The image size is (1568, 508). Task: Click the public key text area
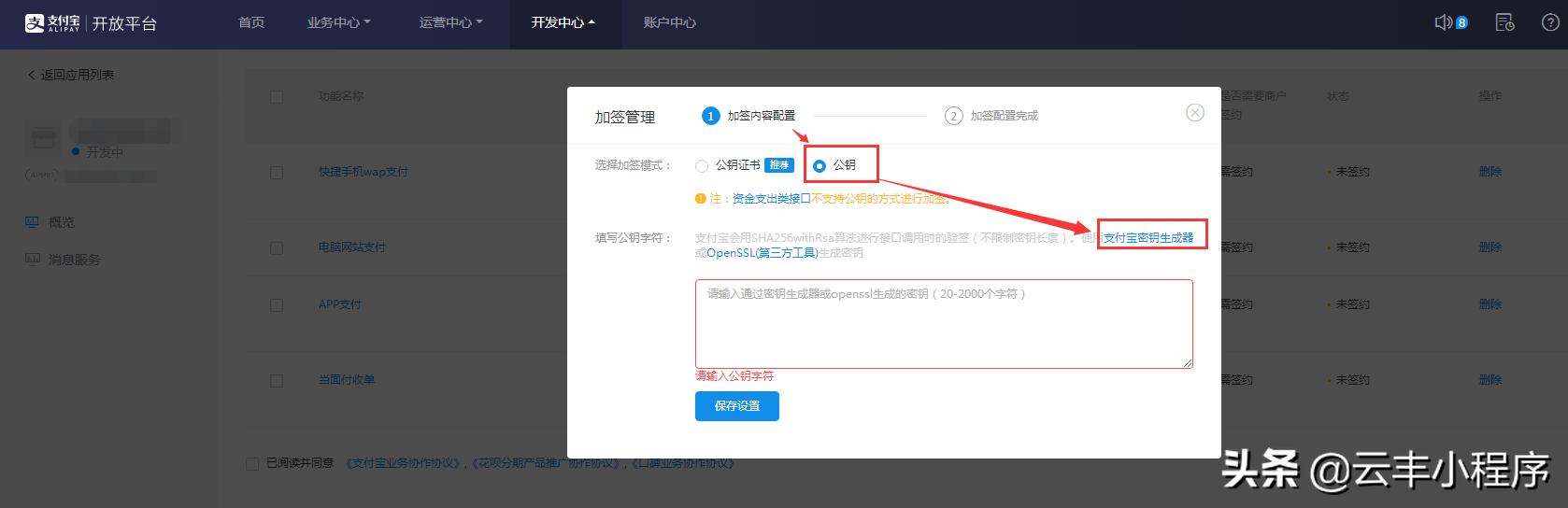[944, 324]
